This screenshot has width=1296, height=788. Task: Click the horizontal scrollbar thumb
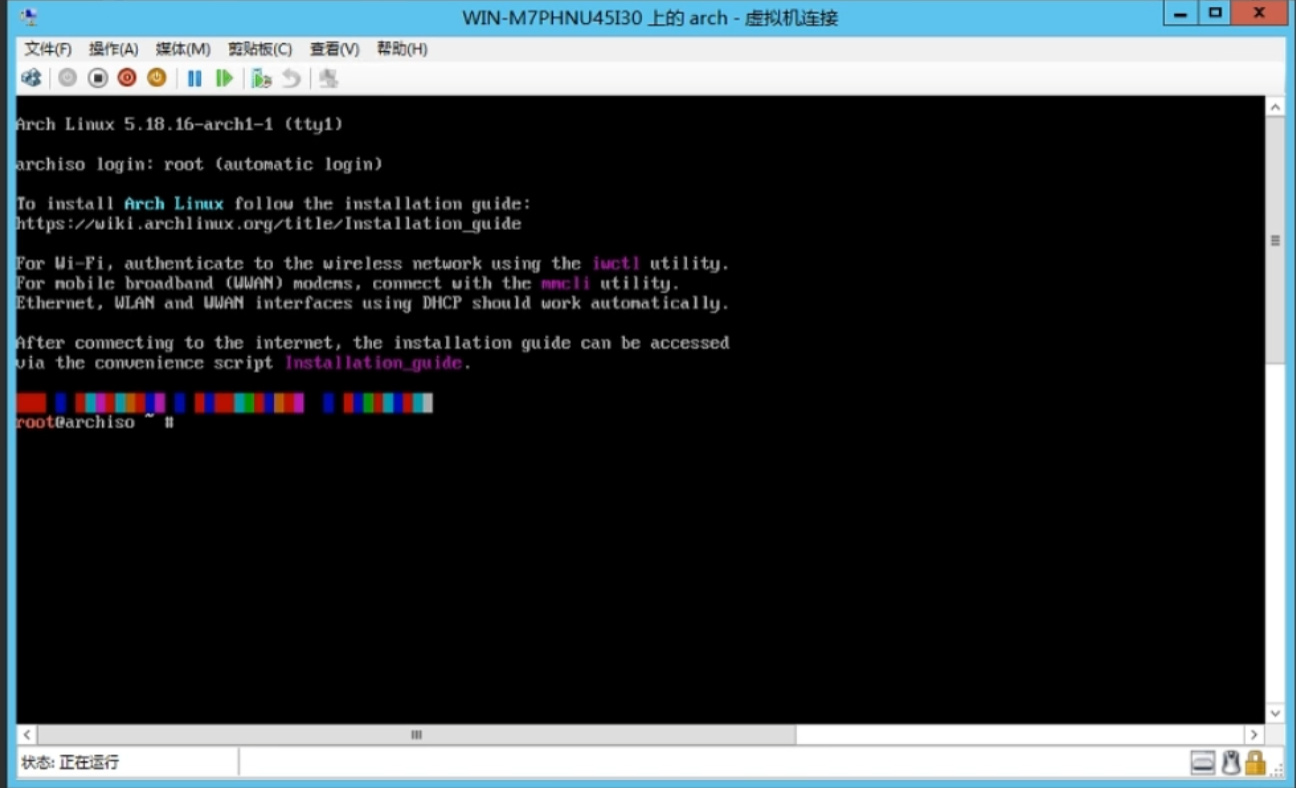click(417, 734)
